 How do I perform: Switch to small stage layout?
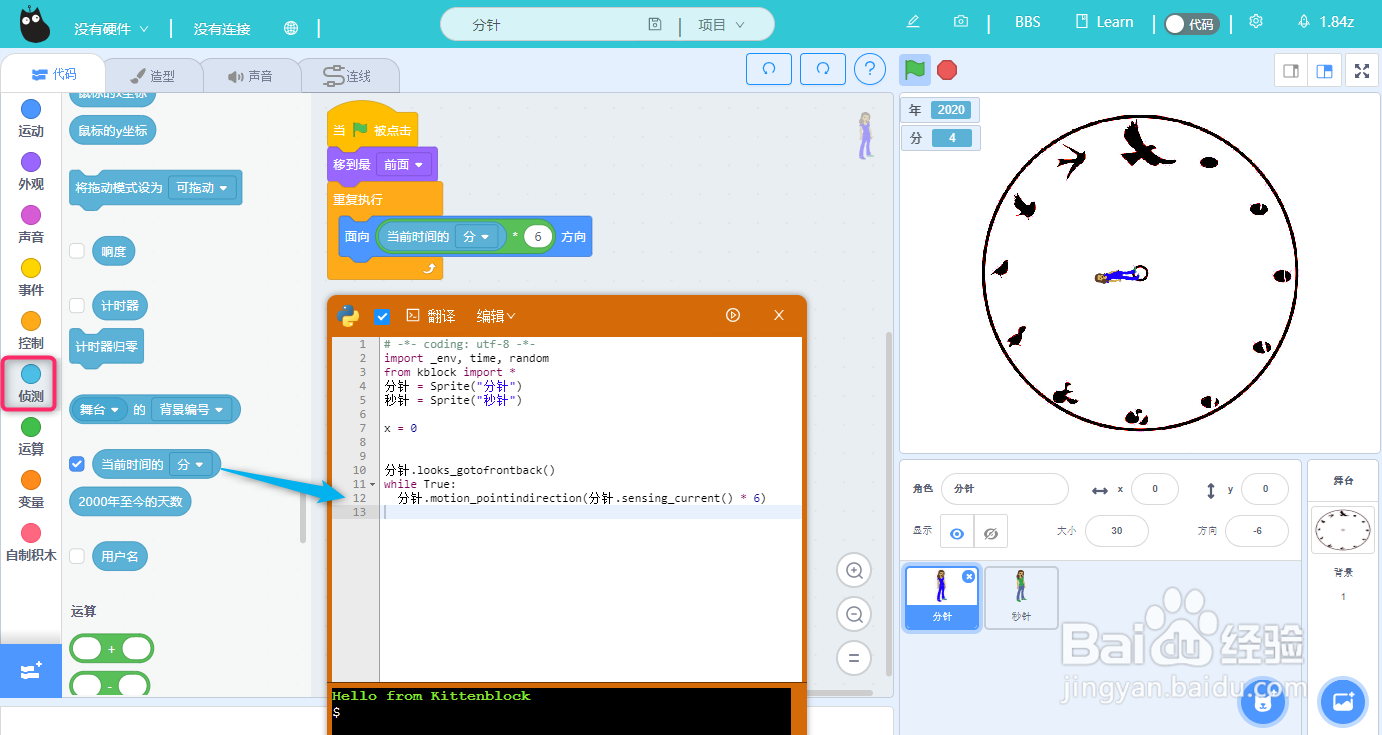[1291, 71]
